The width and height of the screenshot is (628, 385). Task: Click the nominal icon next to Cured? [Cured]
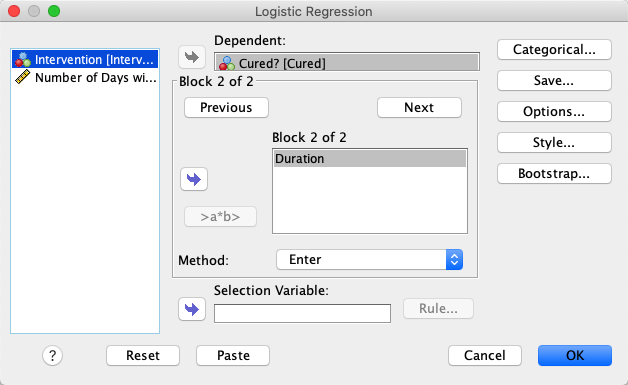227,63
